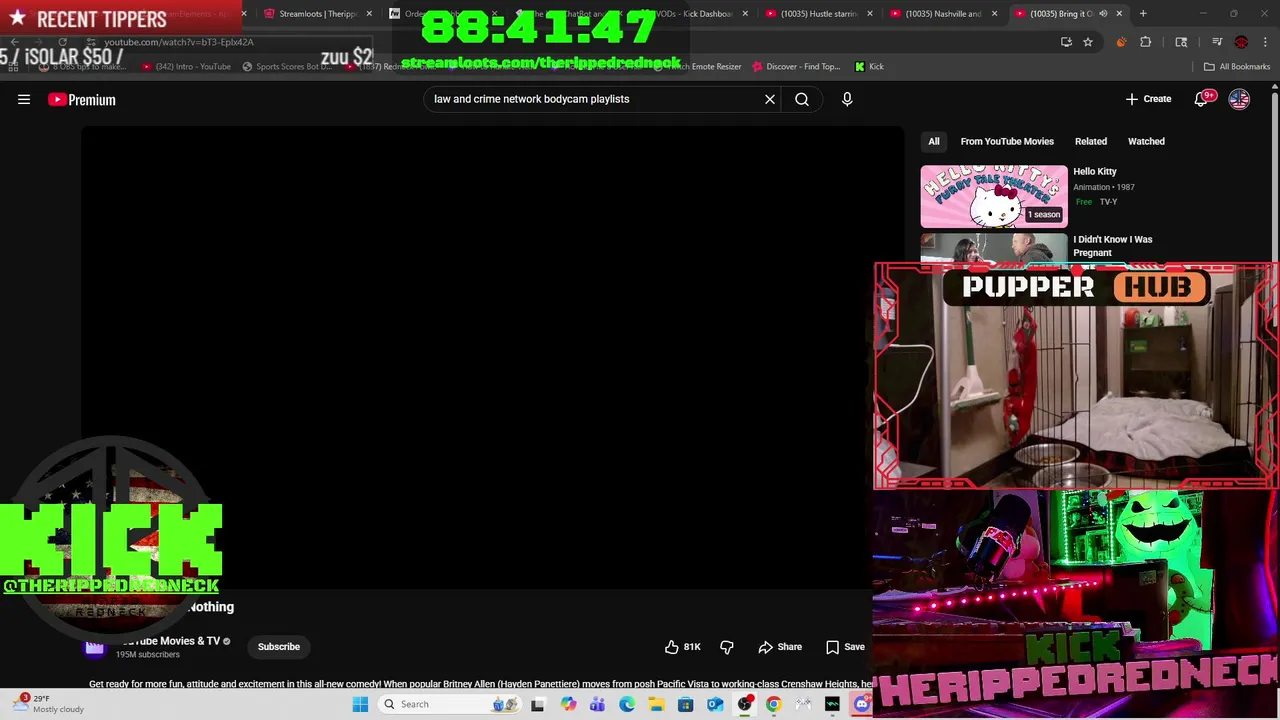Open the YouTube Movies & TV channel avatar
This screenshot has width=1280, height=720.
pos(95,647)
